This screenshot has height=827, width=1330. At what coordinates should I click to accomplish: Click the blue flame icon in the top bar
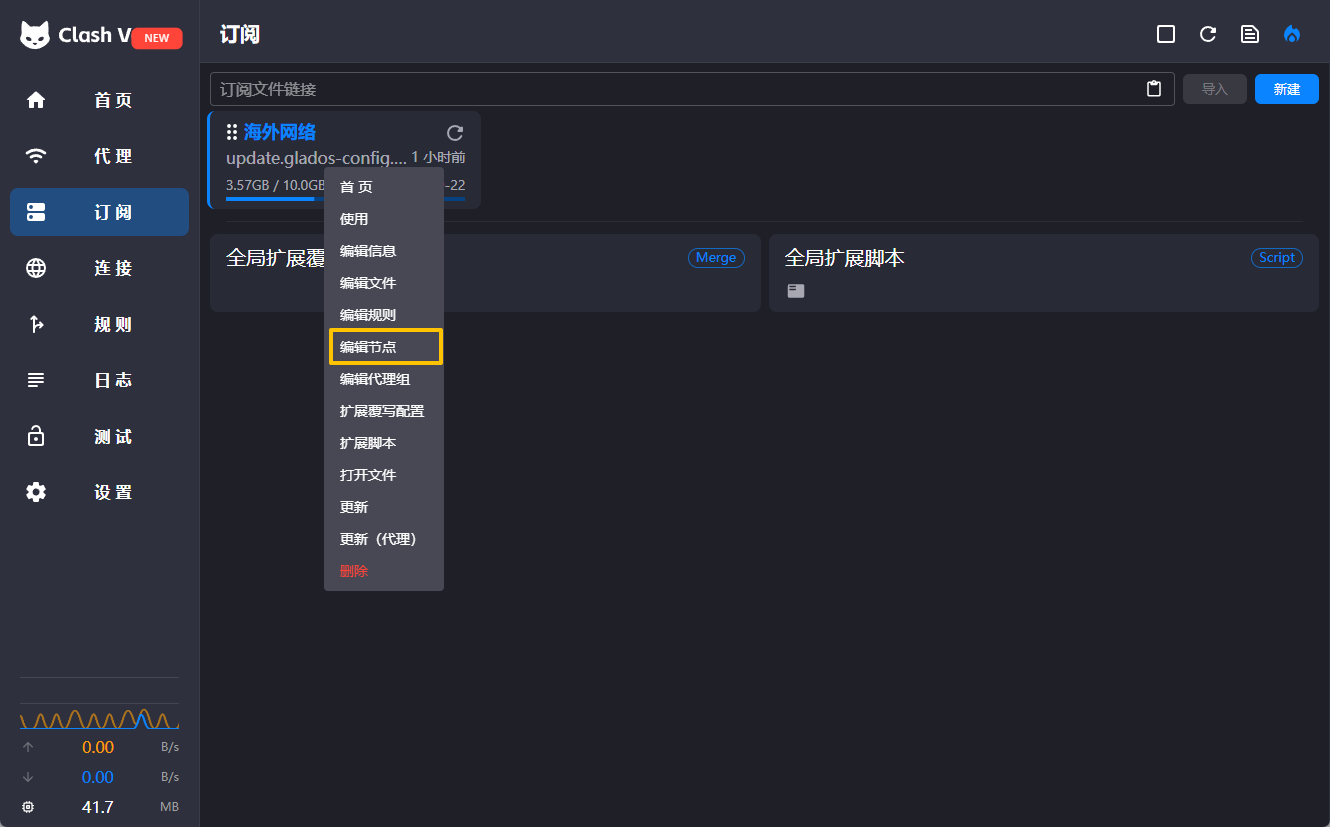(1292, 34)
